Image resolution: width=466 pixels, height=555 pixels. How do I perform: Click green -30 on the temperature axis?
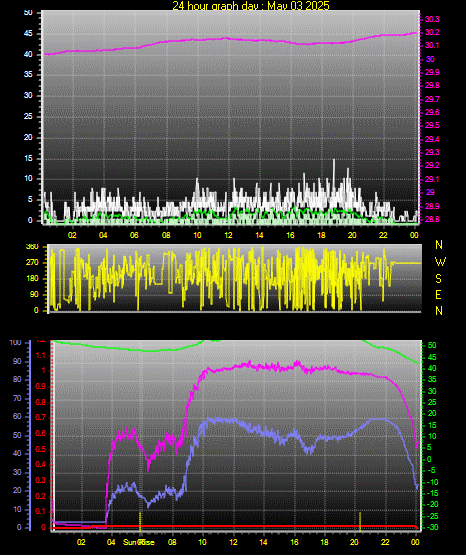point(432,527)
